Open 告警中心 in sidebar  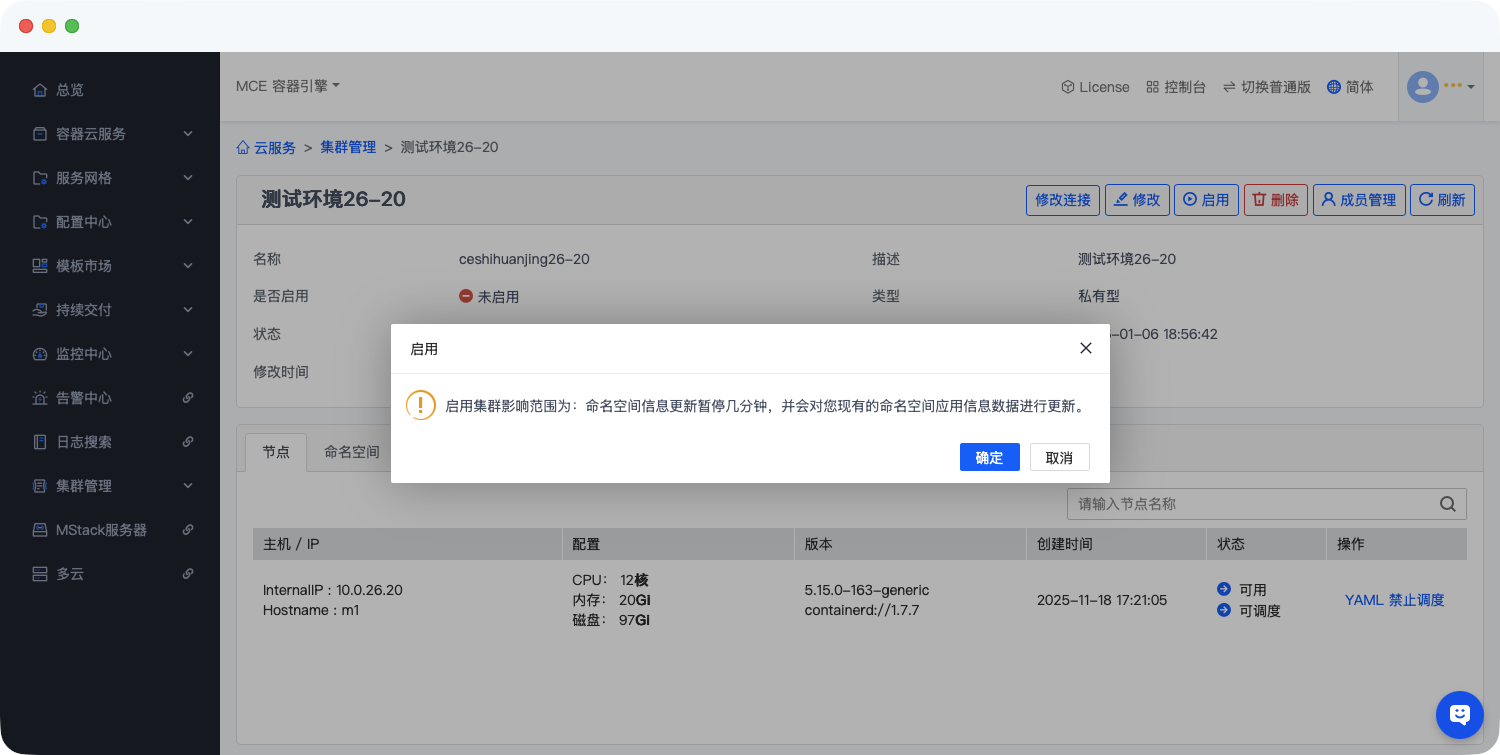click(84, 398)
